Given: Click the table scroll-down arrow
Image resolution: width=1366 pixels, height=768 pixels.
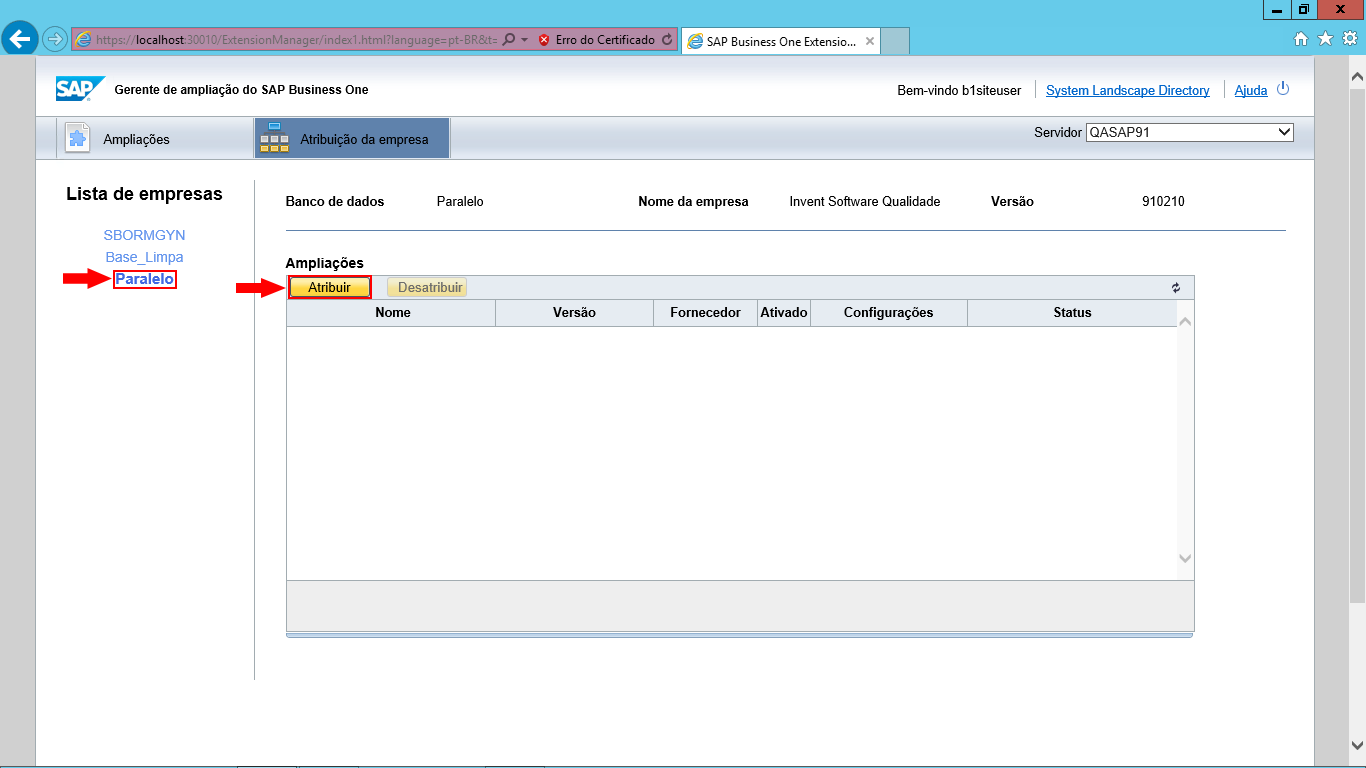Looking at the screenshot, I should 1185,558.
